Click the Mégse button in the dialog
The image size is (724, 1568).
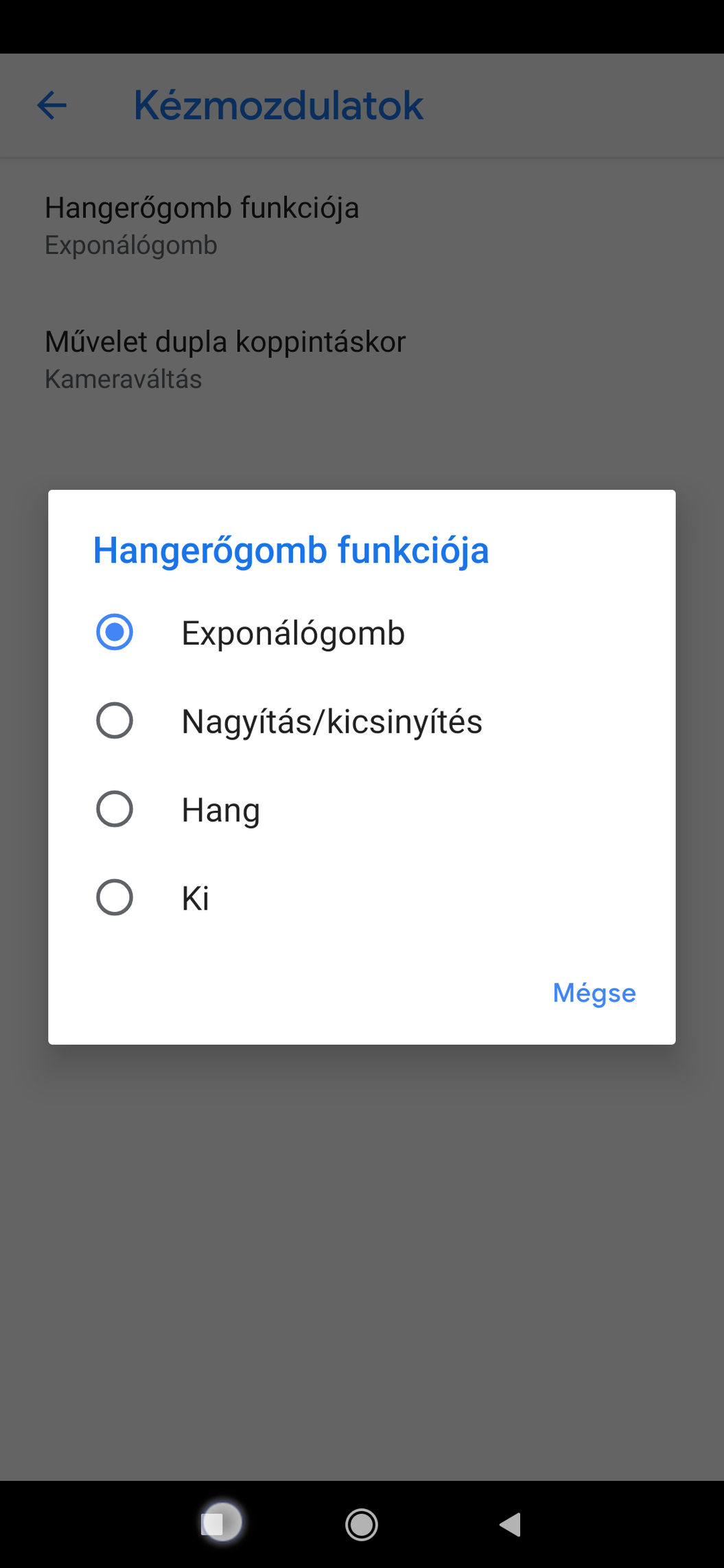click(x=594, y=993)
